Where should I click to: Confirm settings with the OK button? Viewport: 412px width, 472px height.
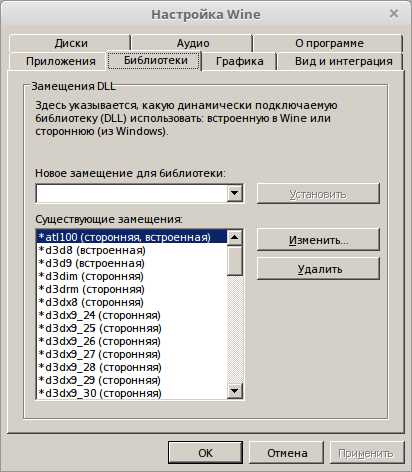[205, 453]
